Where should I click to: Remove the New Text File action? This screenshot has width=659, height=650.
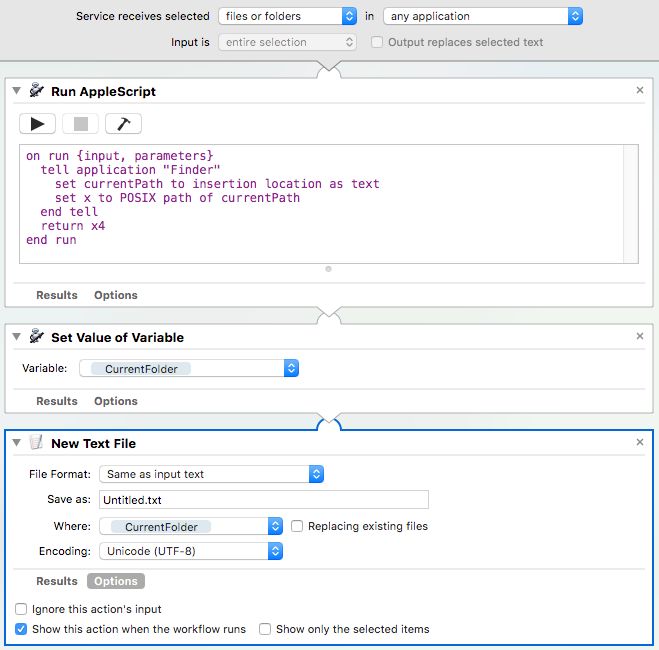(x=640, y=442)
